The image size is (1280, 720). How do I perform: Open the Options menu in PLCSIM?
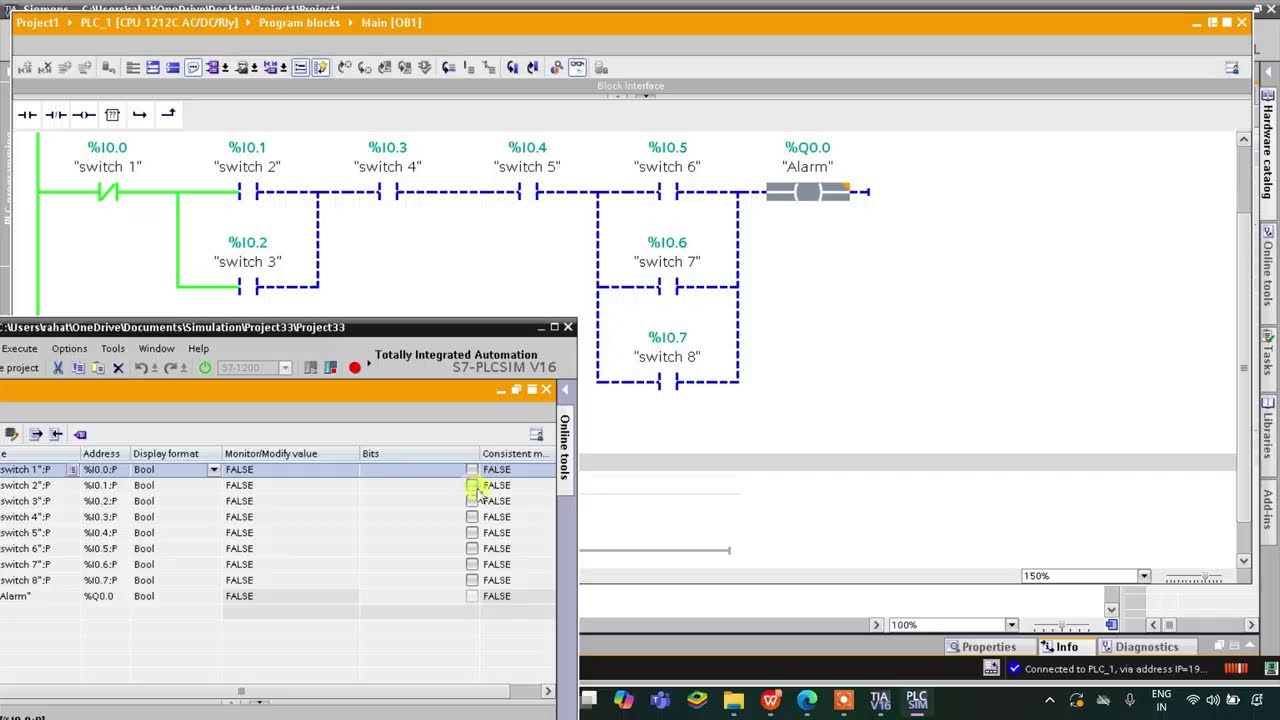pos(69,349)
